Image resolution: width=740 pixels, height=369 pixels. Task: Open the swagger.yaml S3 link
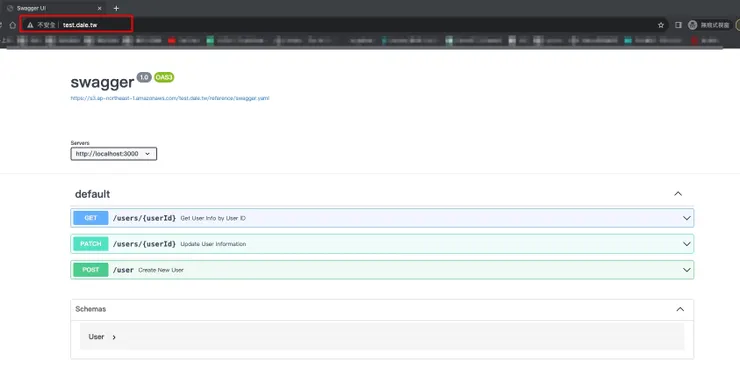pyautogui.click(x=170, y=98)
